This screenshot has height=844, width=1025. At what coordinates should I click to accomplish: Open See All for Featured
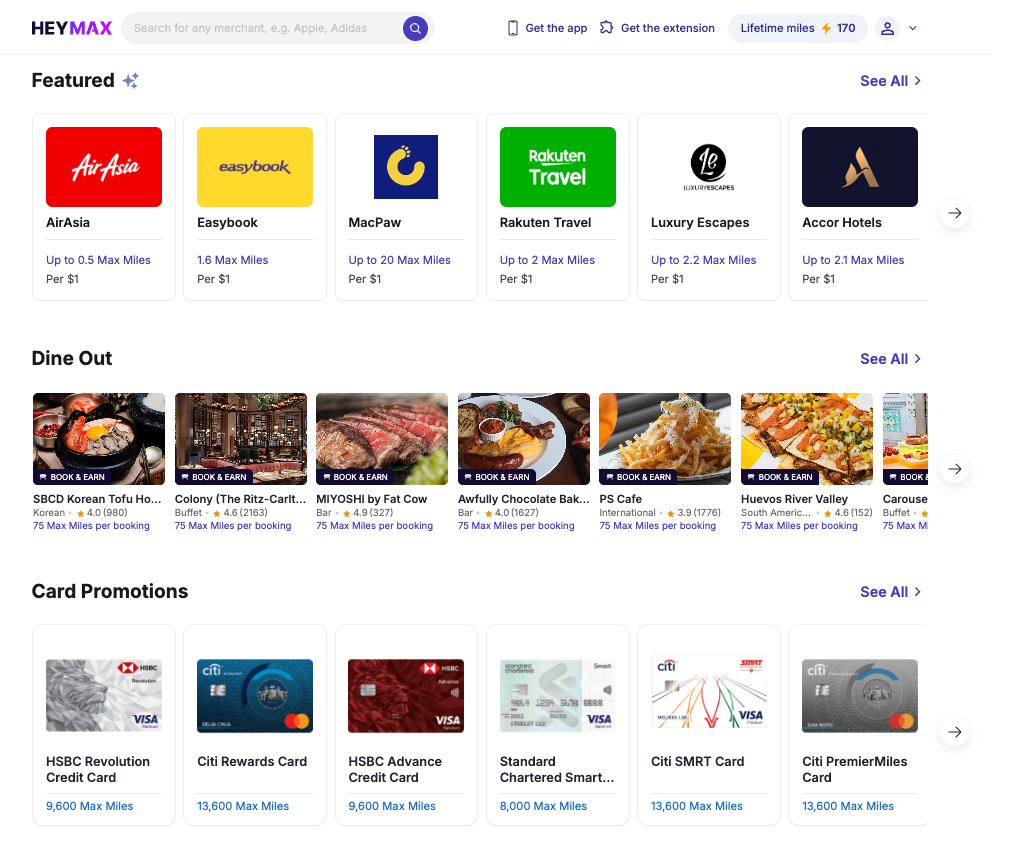(890, 81)
